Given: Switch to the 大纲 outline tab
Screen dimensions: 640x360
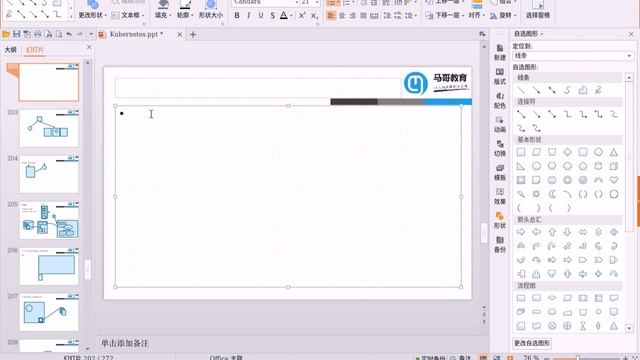Looking at the screenshot, I should click(10, 50).
